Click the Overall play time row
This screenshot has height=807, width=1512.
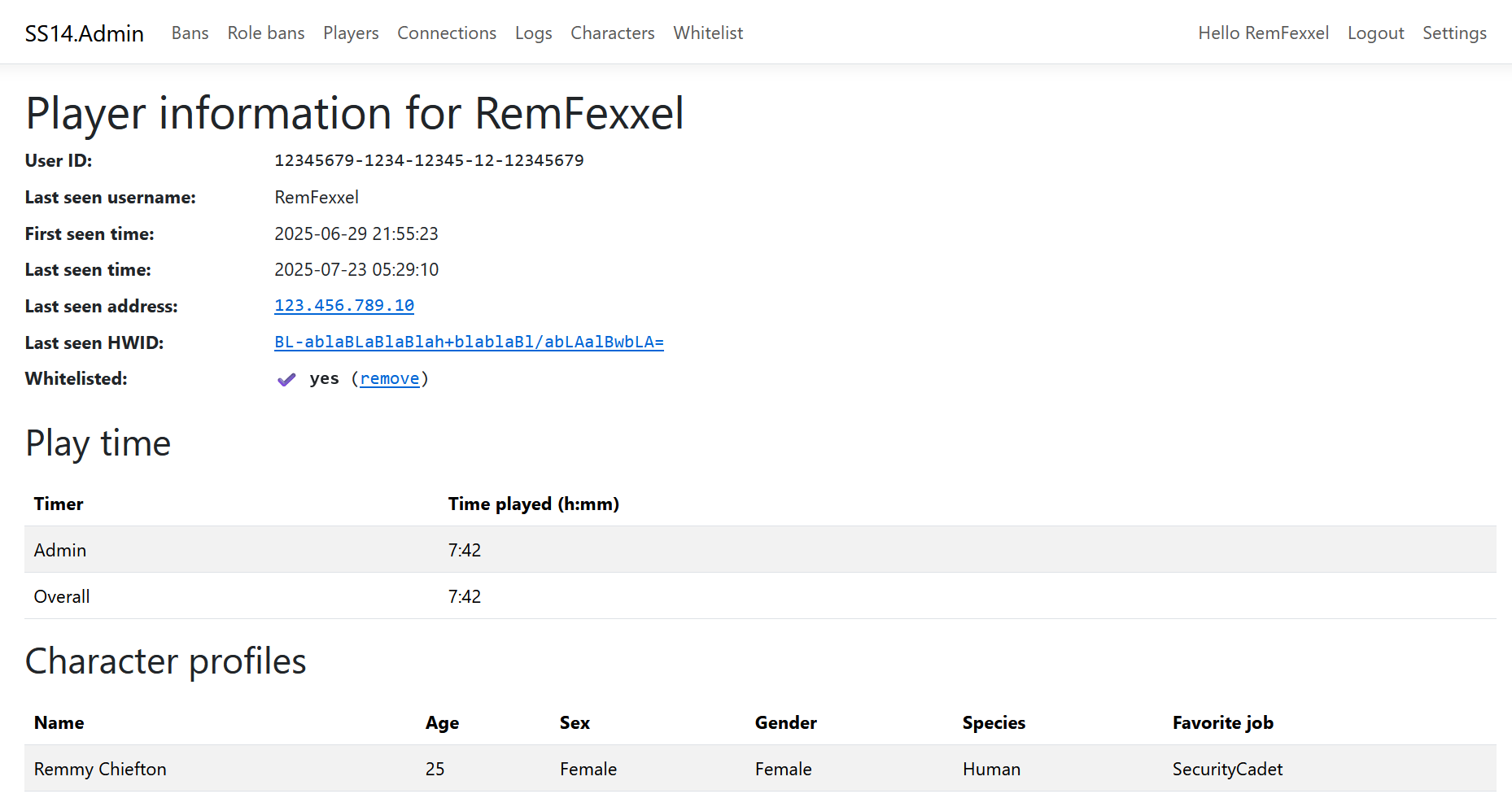click(x=759, y=596)
